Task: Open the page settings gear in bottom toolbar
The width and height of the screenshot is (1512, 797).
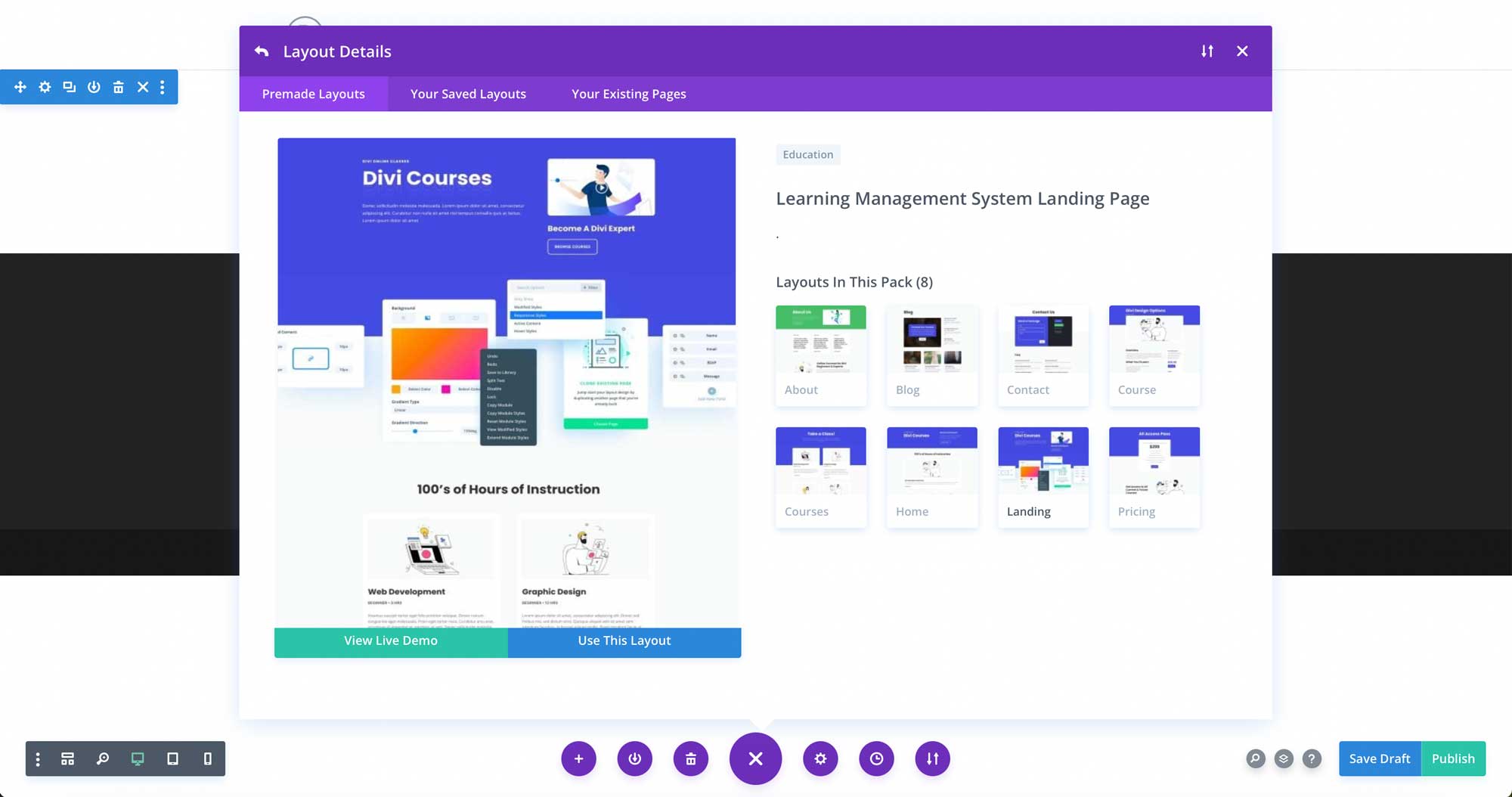Action: [820, 758]
